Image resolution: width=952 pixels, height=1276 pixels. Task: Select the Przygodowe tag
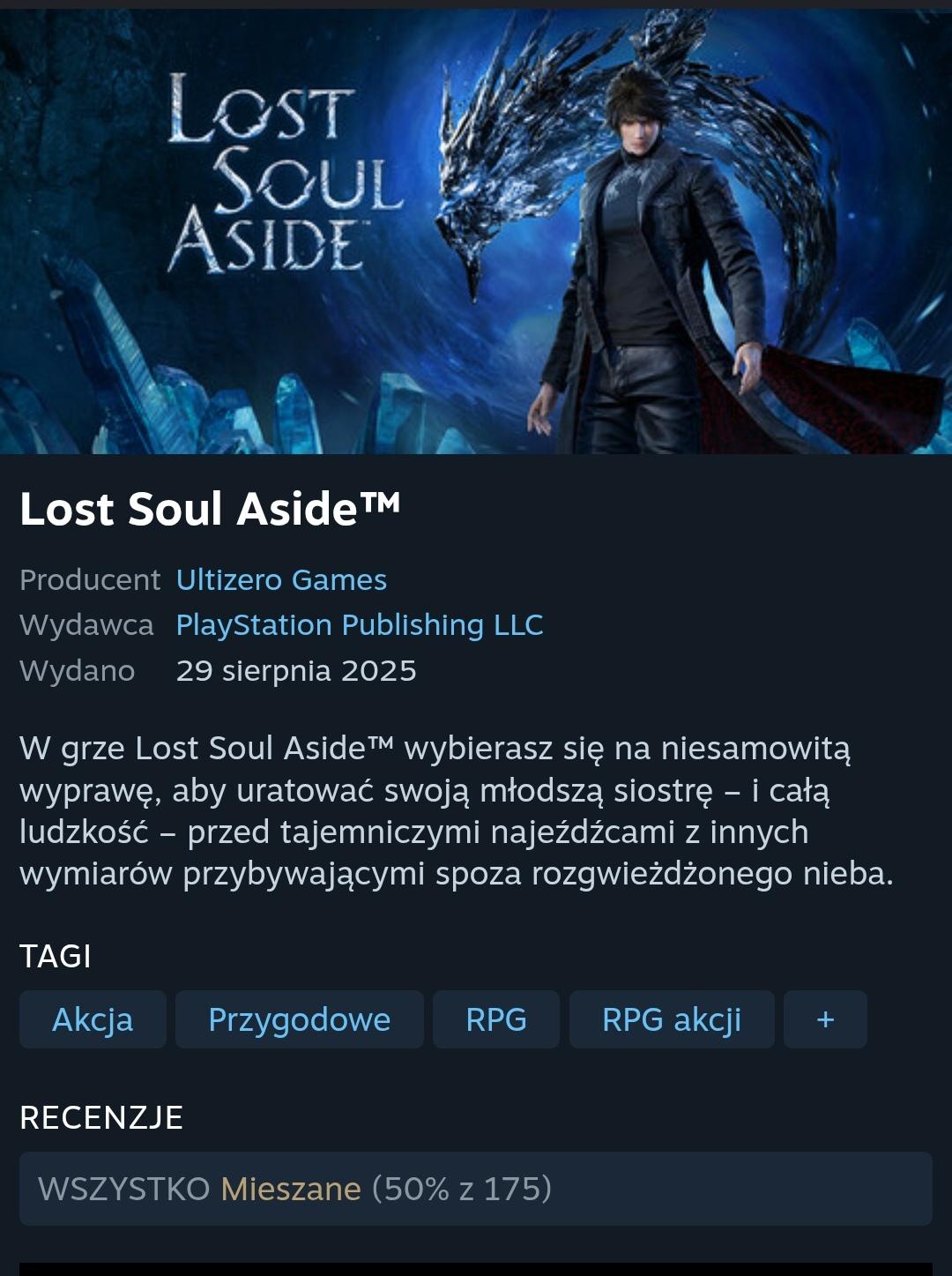(300, 1019)
